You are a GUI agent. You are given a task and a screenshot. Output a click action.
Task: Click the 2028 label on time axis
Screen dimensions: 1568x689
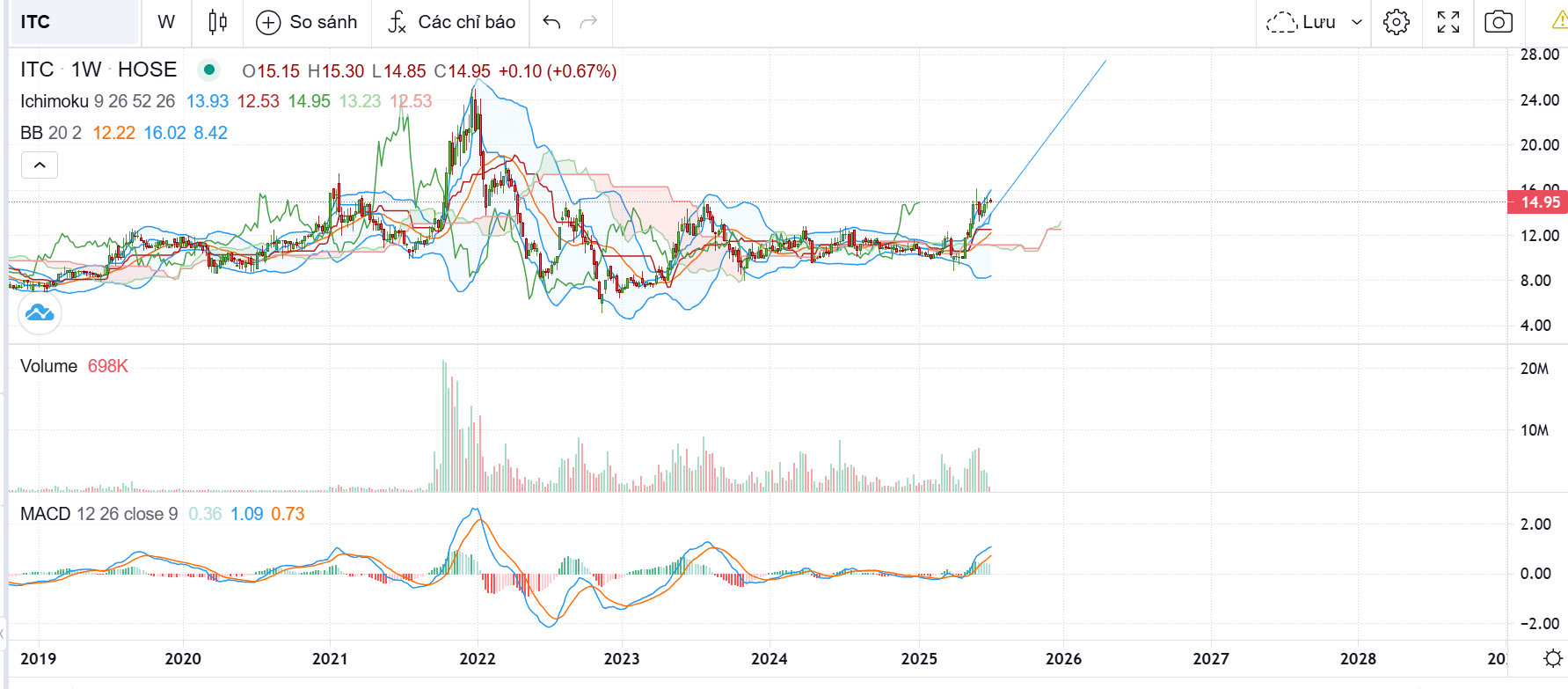coord(1358,659)
